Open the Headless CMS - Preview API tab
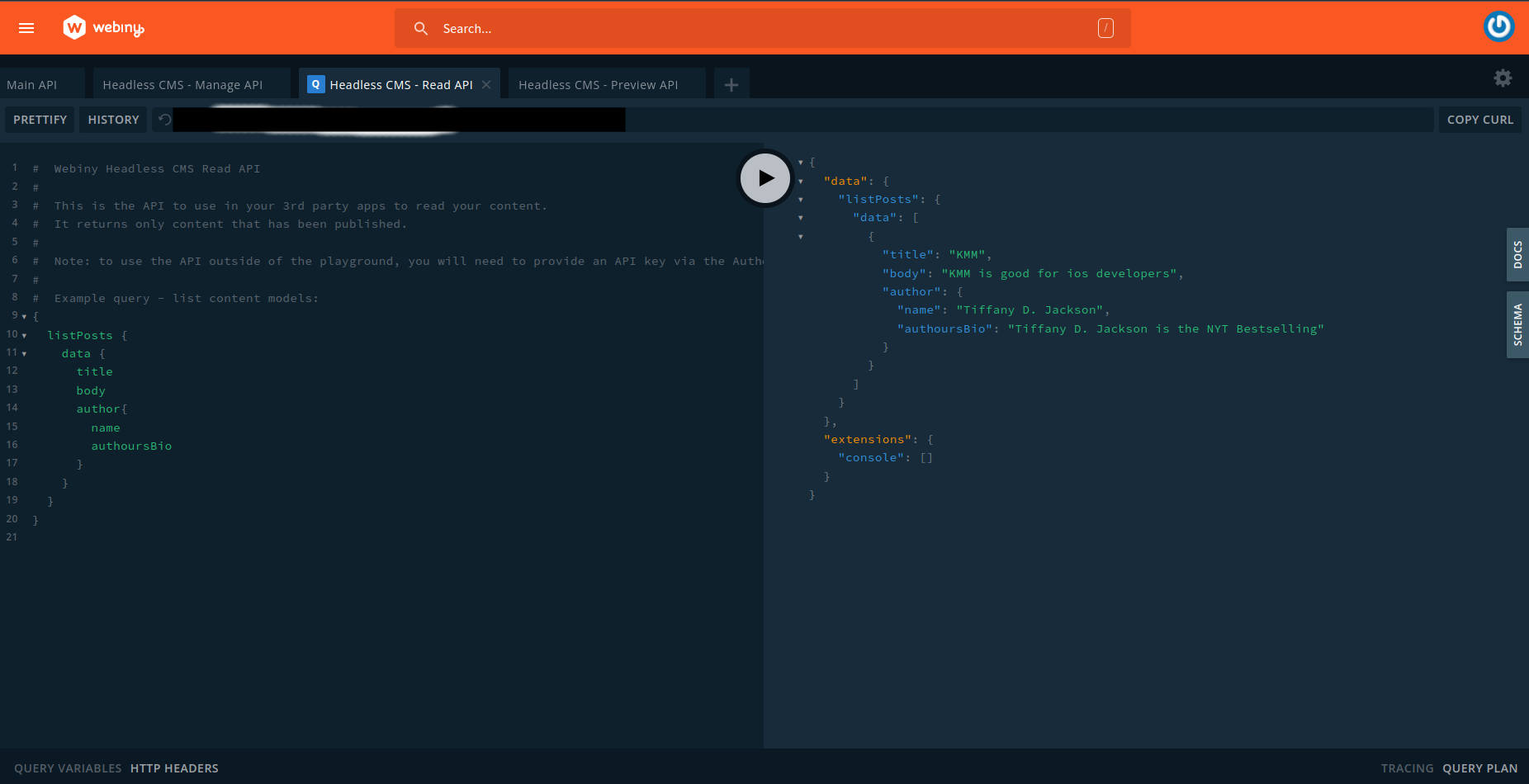Viewport: 1529px width, 784px height. coord(597,83)
